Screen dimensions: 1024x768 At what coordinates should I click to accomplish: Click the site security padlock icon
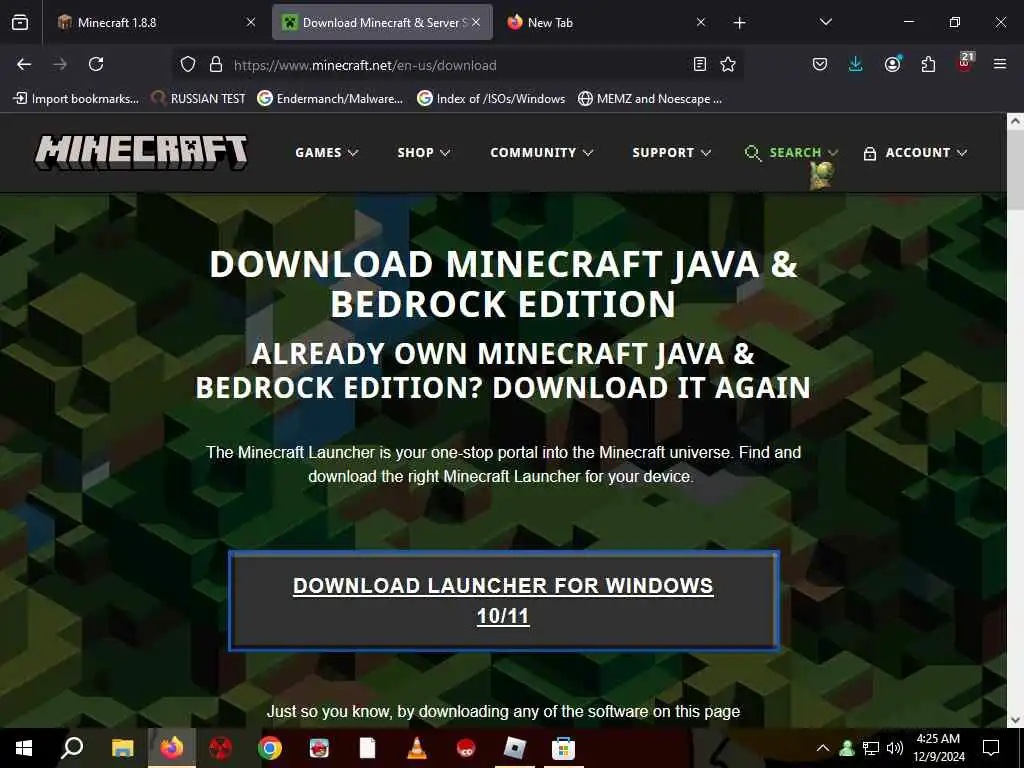pyautogui.click(x=216, y=65)
